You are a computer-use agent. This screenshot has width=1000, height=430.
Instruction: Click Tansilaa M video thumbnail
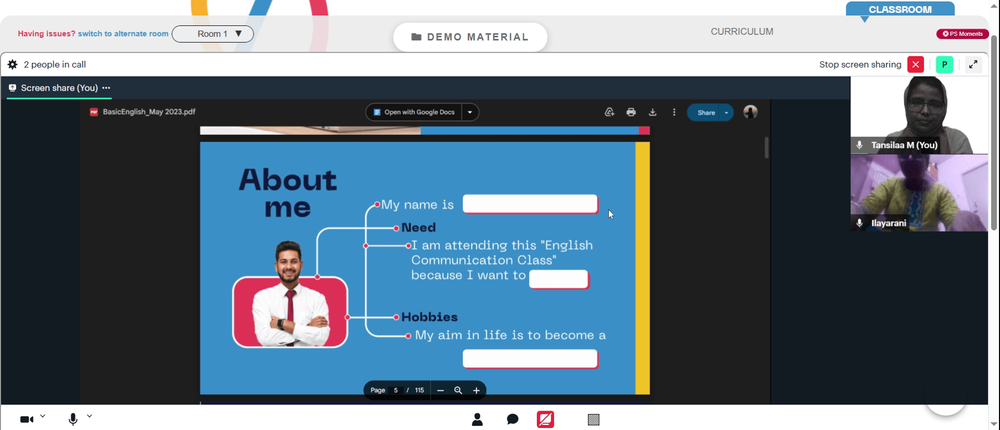pos(918,115)
